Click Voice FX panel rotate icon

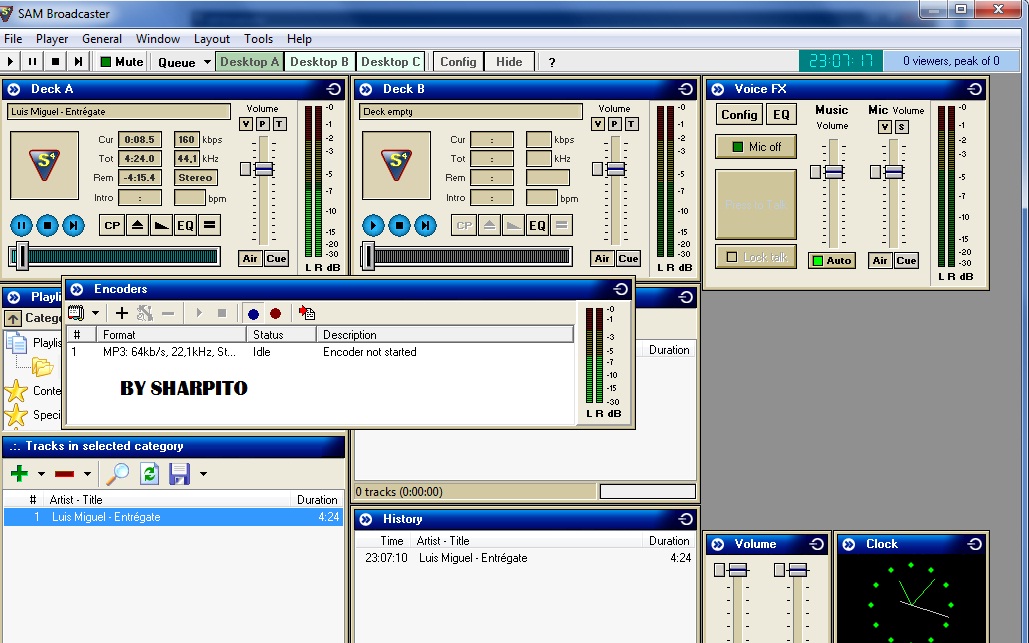pyautogui.click(x=975, y=89)
